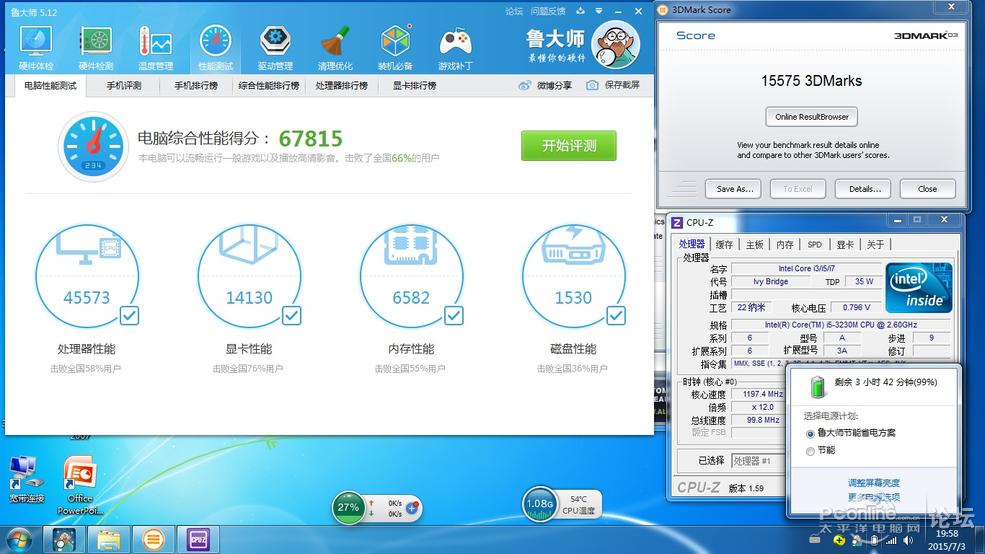Click Online ResultBrowser in 3DMark Score
The width and height of the screenshot is (985, 554).
[x=812, y=117]
